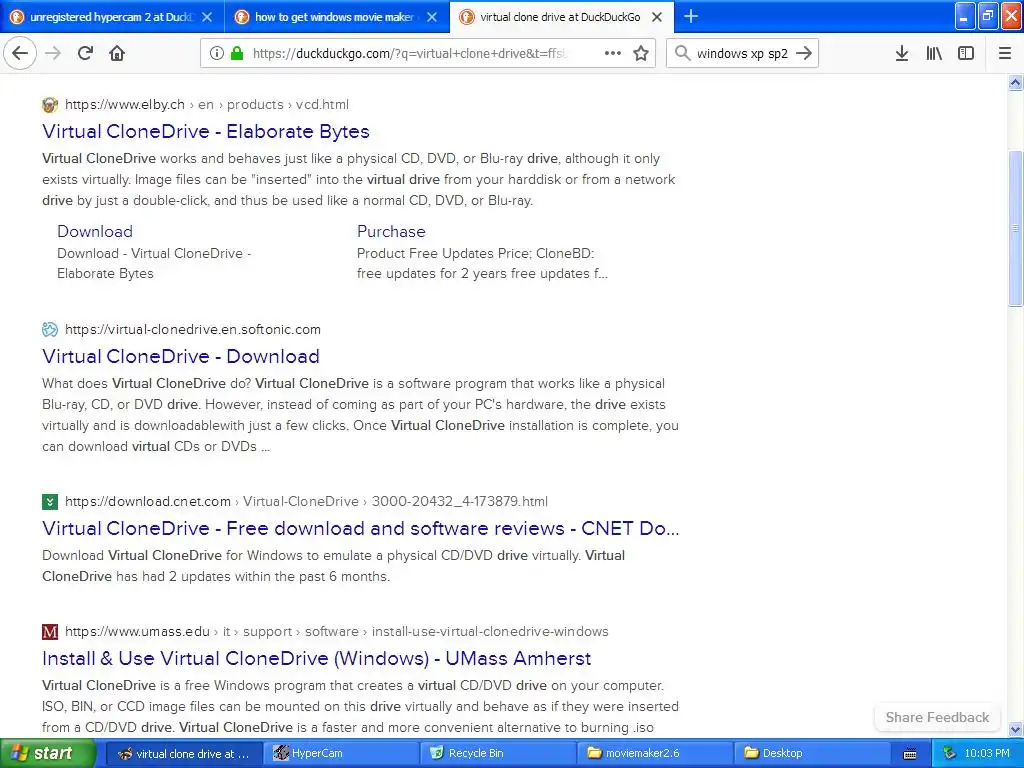1024x768 pixels.
Task: Open the Downloads panel
Action: (901, 53)
